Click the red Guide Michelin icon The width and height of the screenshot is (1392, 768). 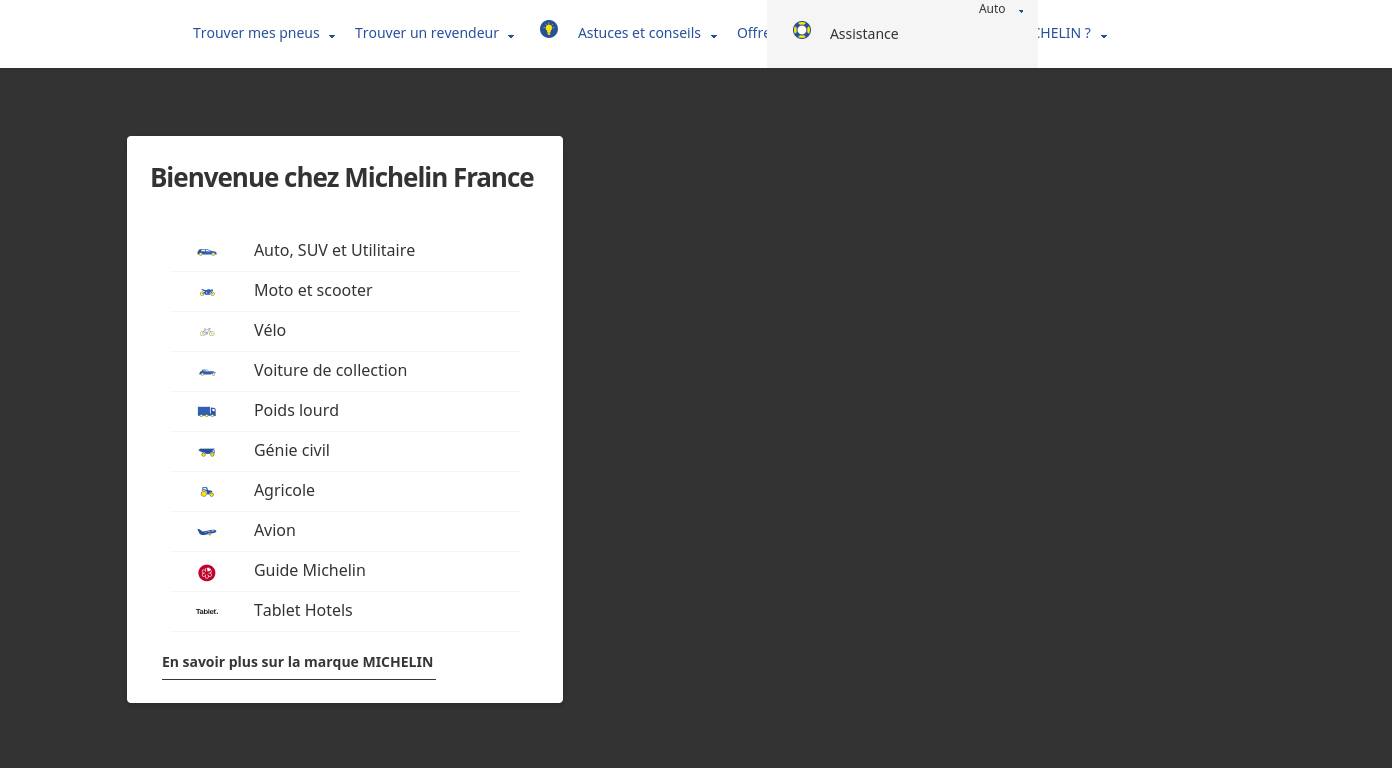tap(207, 572)
